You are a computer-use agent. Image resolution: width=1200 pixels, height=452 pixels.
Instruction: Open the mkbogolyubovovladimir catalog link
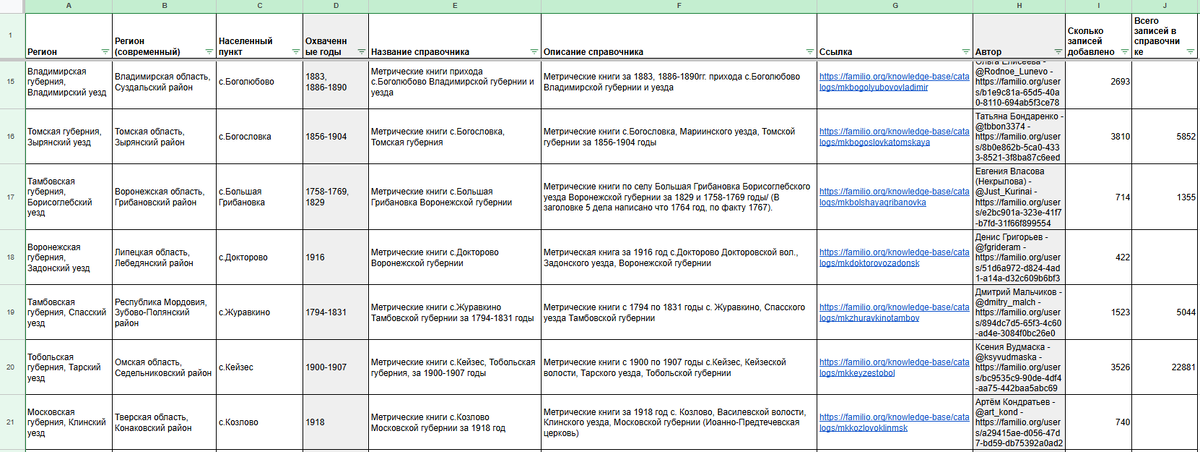pos(894,81)
